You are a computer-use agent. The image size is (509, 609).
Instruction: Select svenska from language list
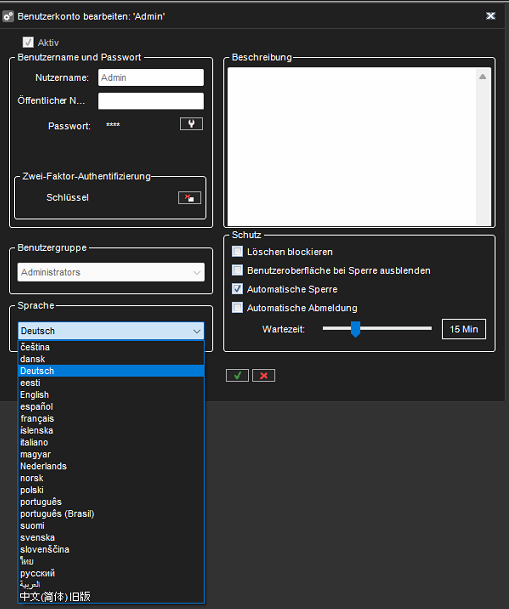[x=111, y=538]
